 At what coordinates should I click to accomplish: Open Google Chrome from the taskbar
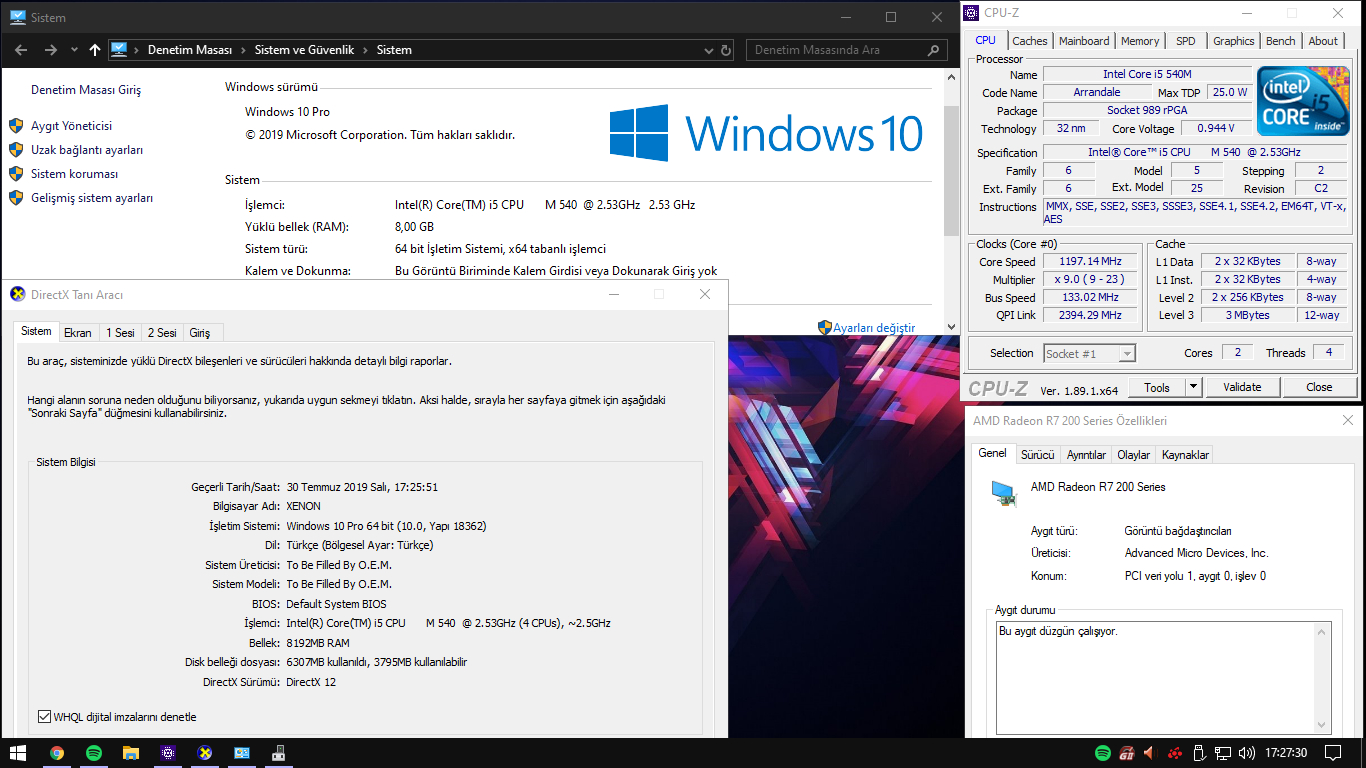coord(57,753)
